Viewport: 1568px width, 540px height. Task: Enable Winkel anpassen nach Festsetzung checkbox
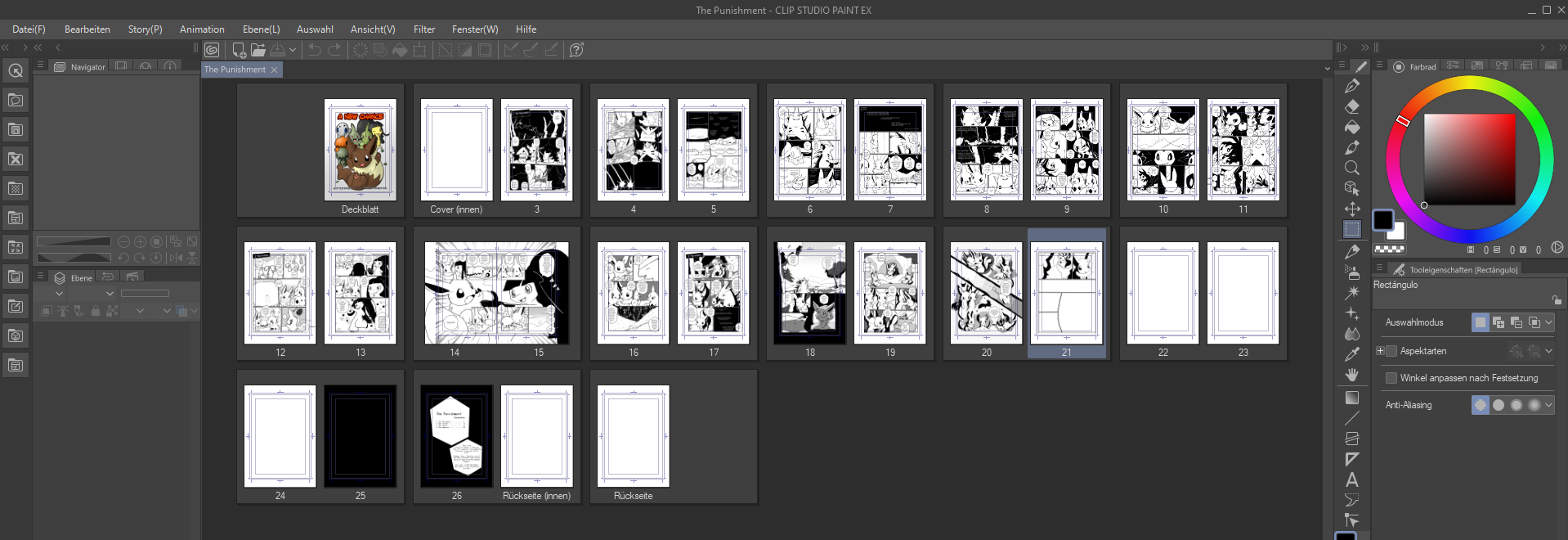pos(1391,378)
